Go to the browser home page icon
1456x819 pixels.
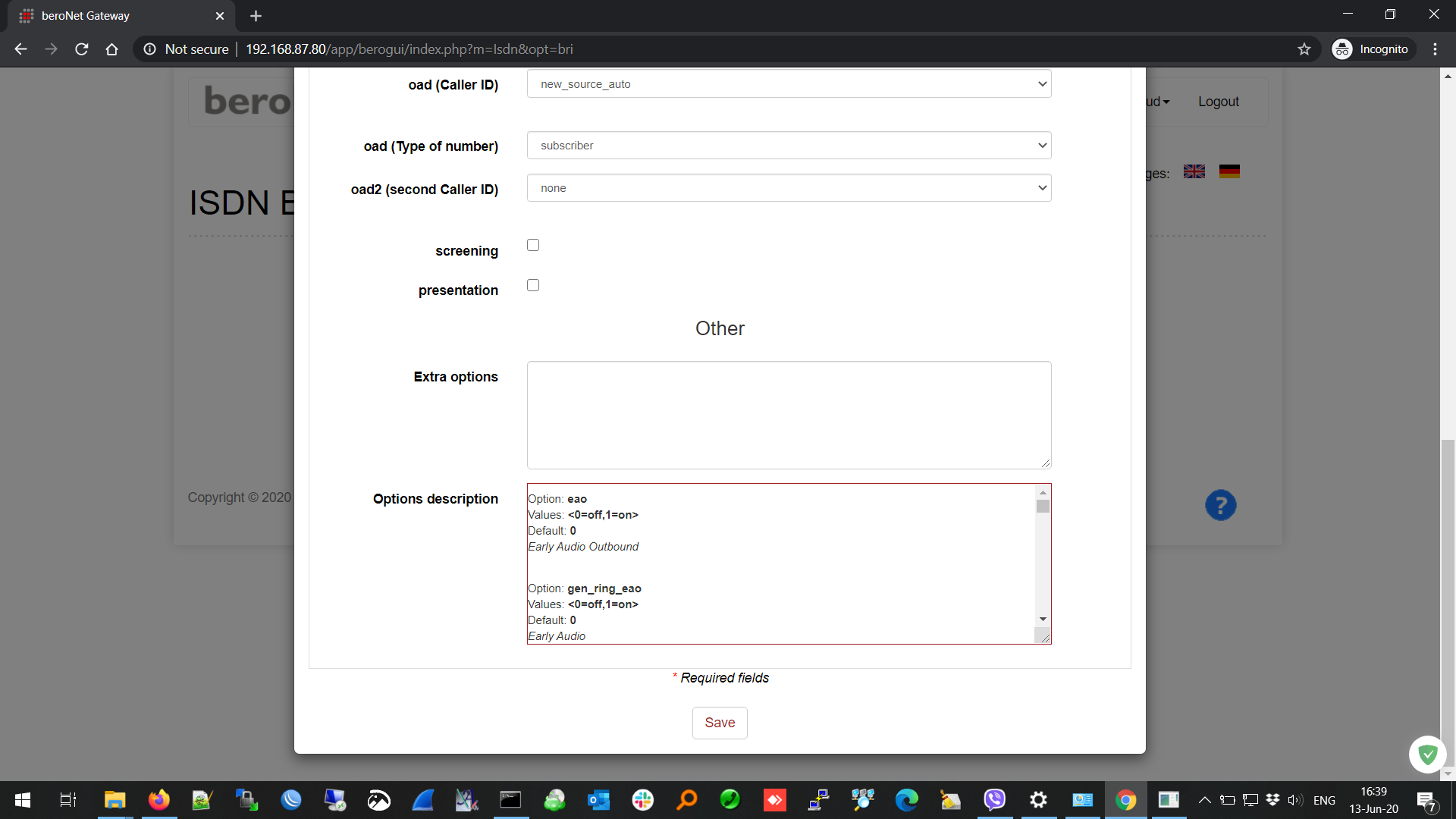pos(111,49)
